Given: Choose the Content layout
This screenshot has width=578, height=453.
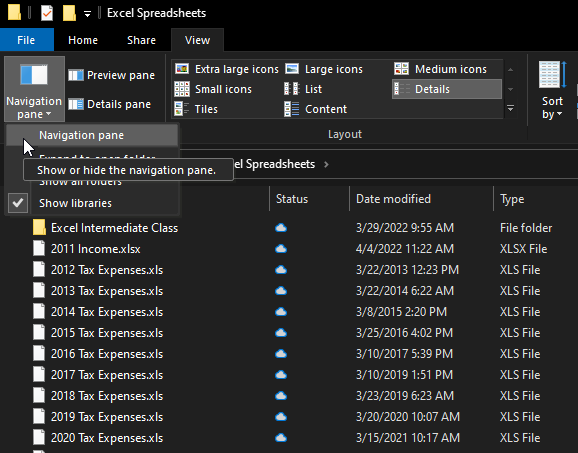Looking at the screenshot, I should click(316, 109).
